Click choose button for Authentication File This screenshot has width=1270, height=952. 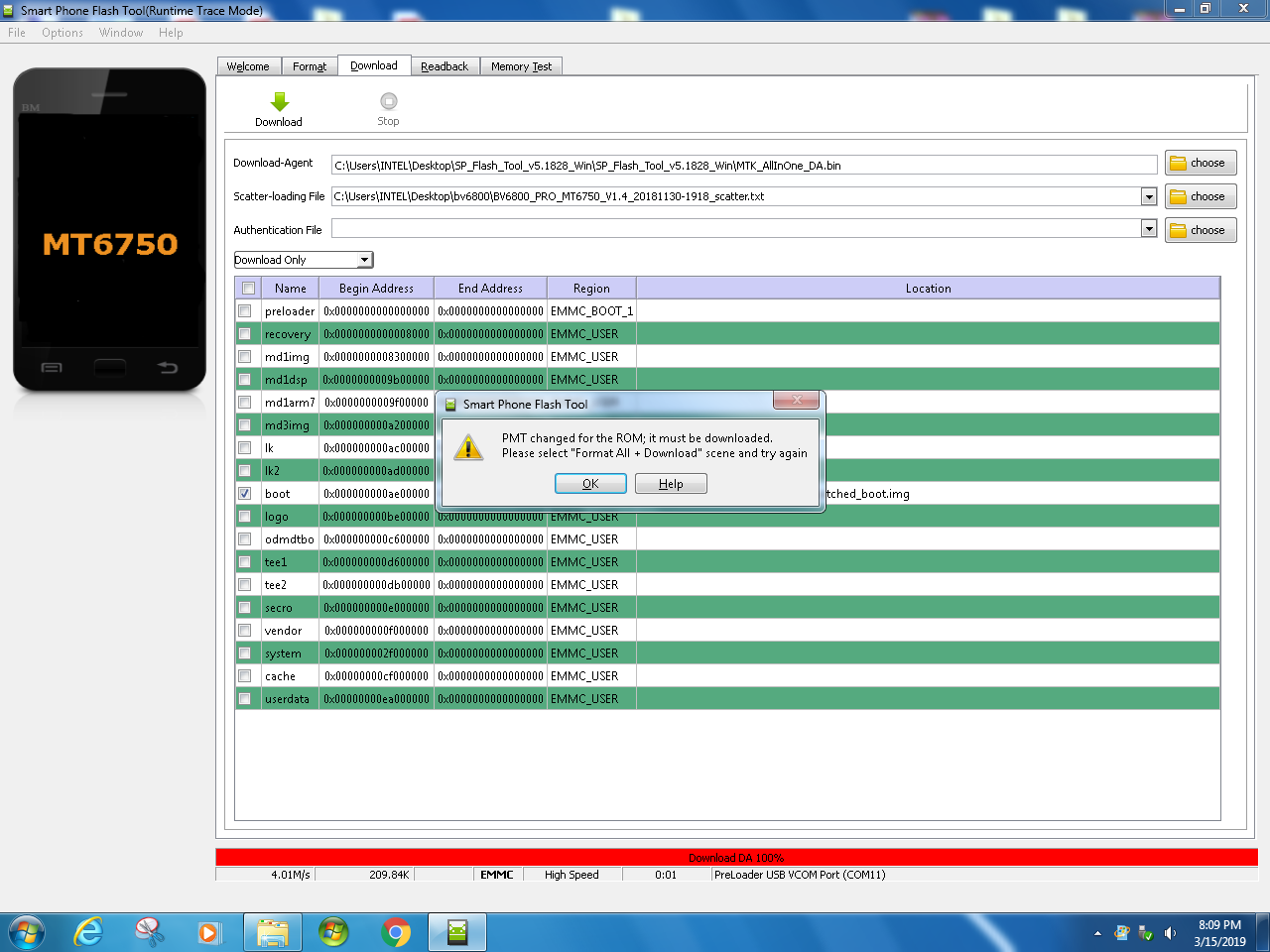pyautogui.click(x=1201, y=231)
